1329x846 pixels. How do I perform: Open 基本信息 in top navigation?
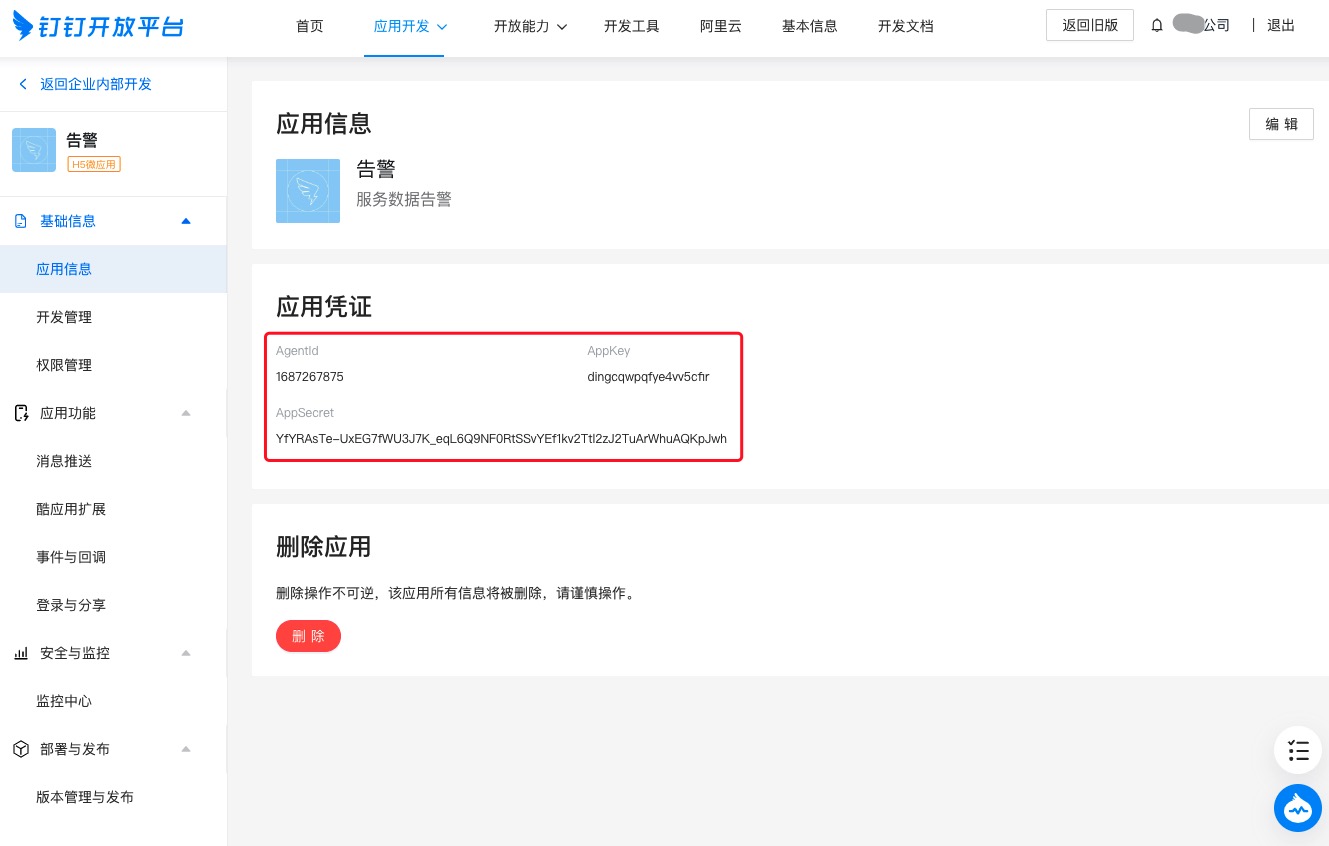coord(810,27)
